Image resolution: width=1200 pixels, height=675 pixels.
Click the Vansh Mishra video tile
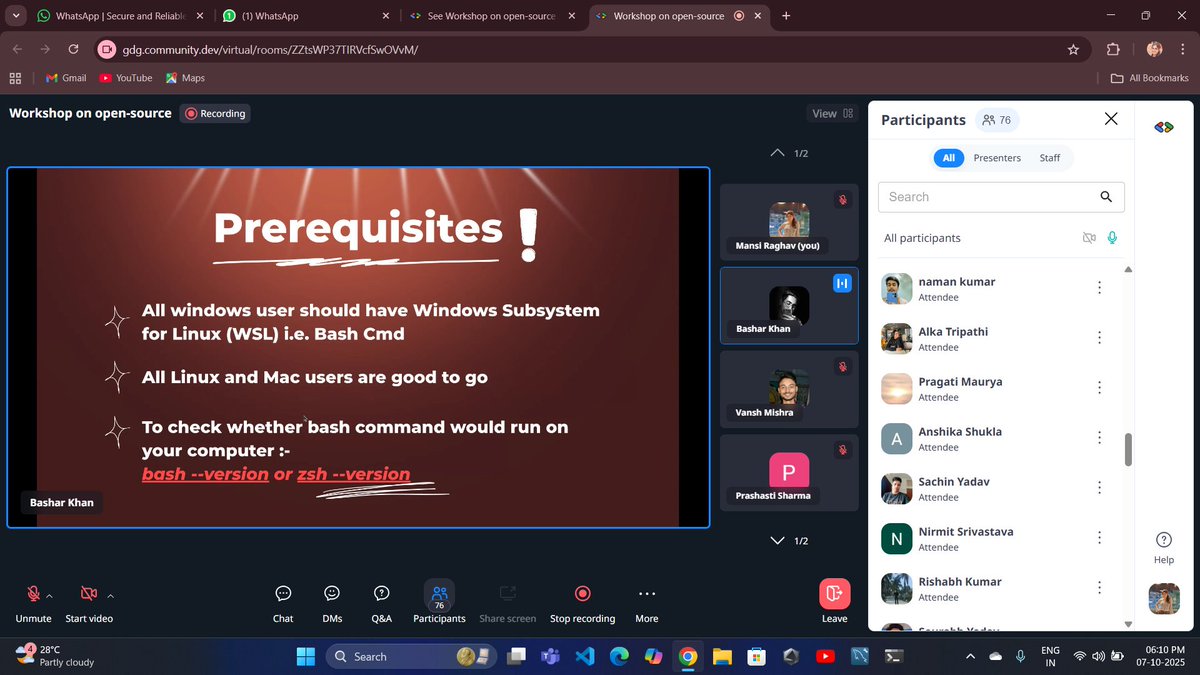coord(789,389)
